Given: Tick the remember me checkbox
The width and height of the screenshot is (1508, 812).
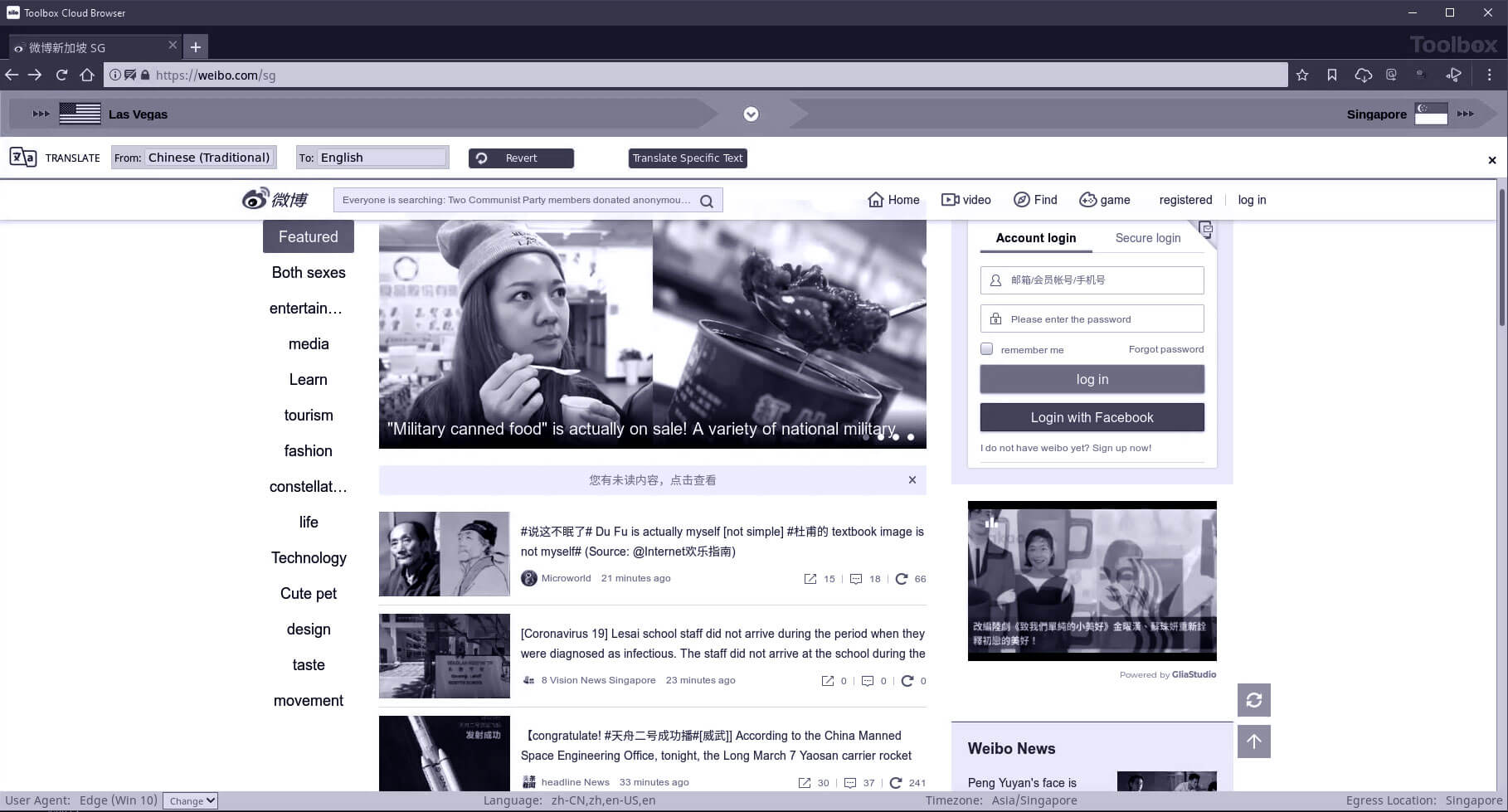Looking at the screenshot, I should click(987, 349).
